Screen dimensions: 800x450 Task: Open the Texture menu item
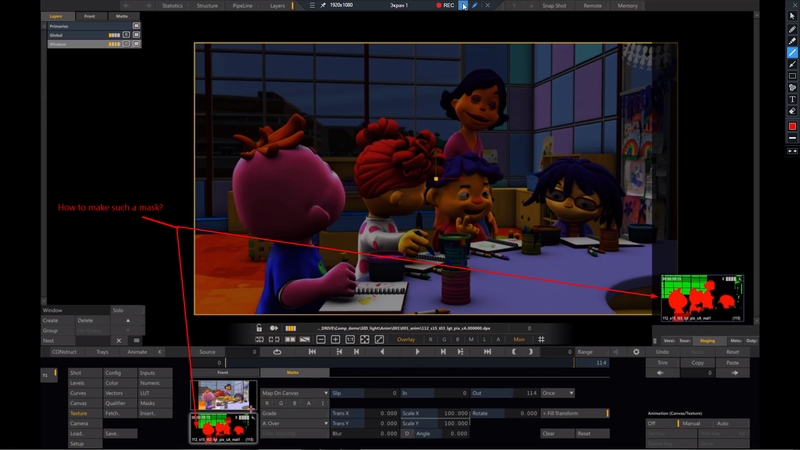(79, 413)
